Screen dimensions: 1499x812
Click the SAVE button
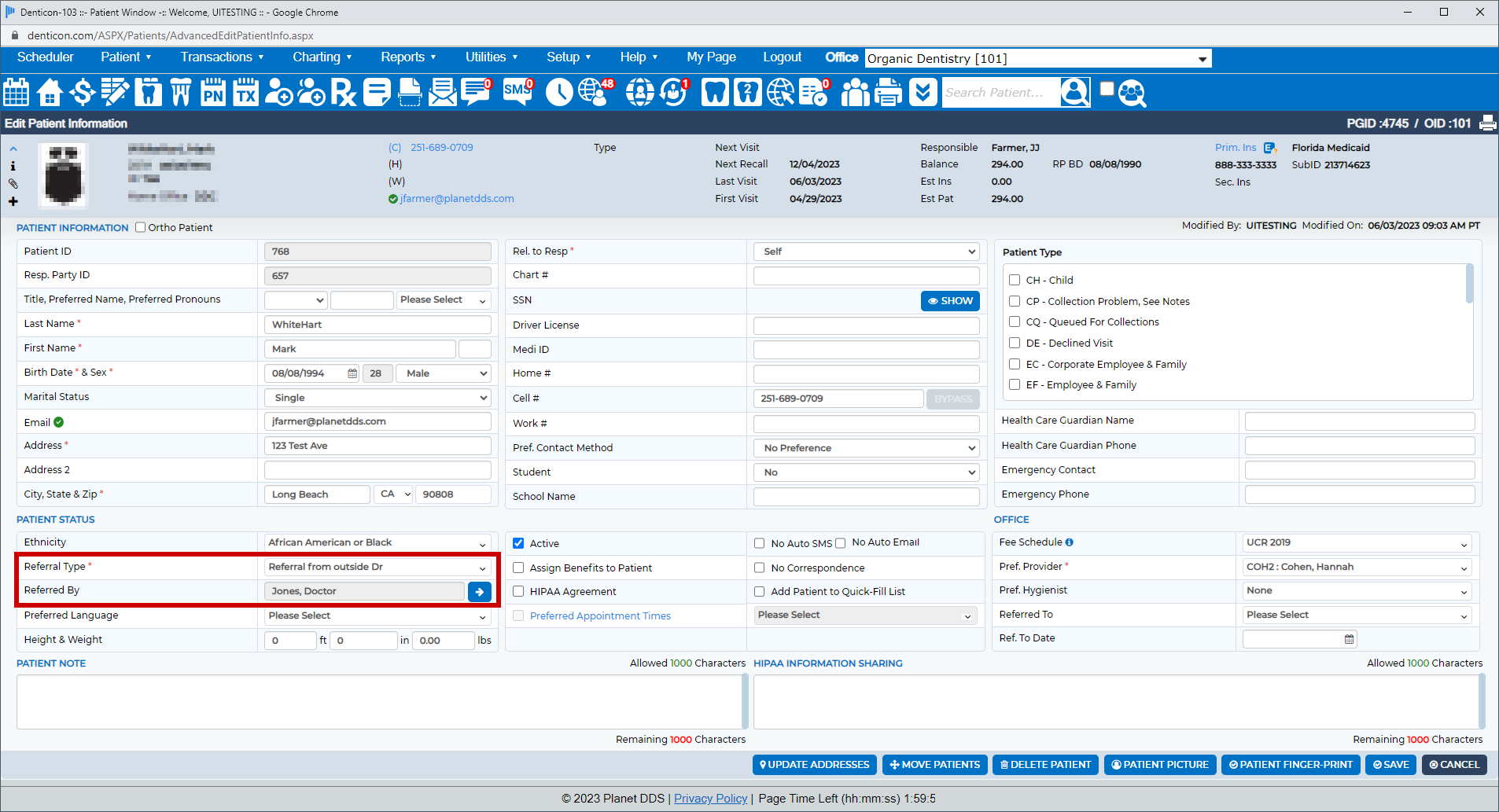point(1390,765)
